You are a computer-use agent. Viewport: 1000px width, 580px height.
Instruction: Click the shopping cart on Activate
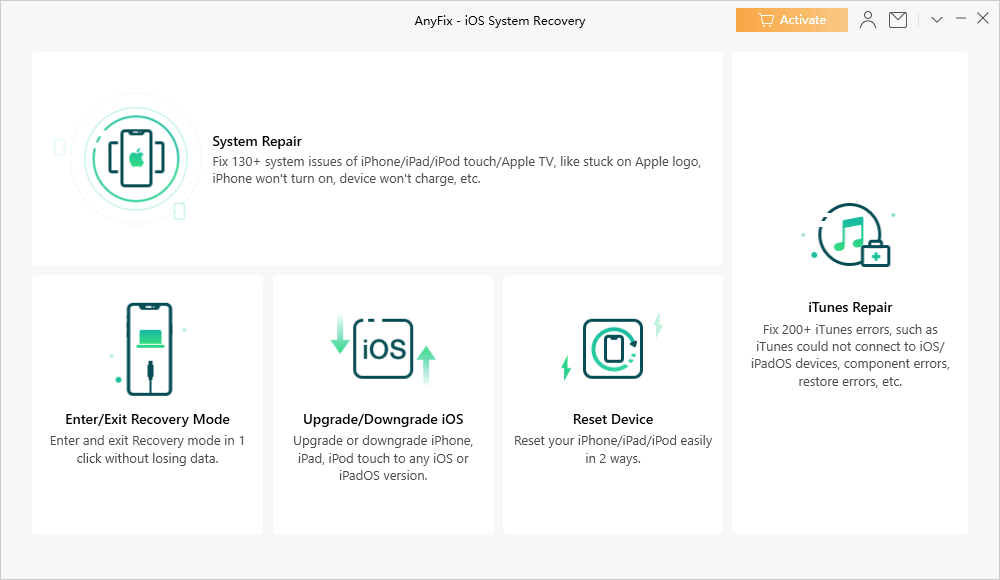point(766,20)
